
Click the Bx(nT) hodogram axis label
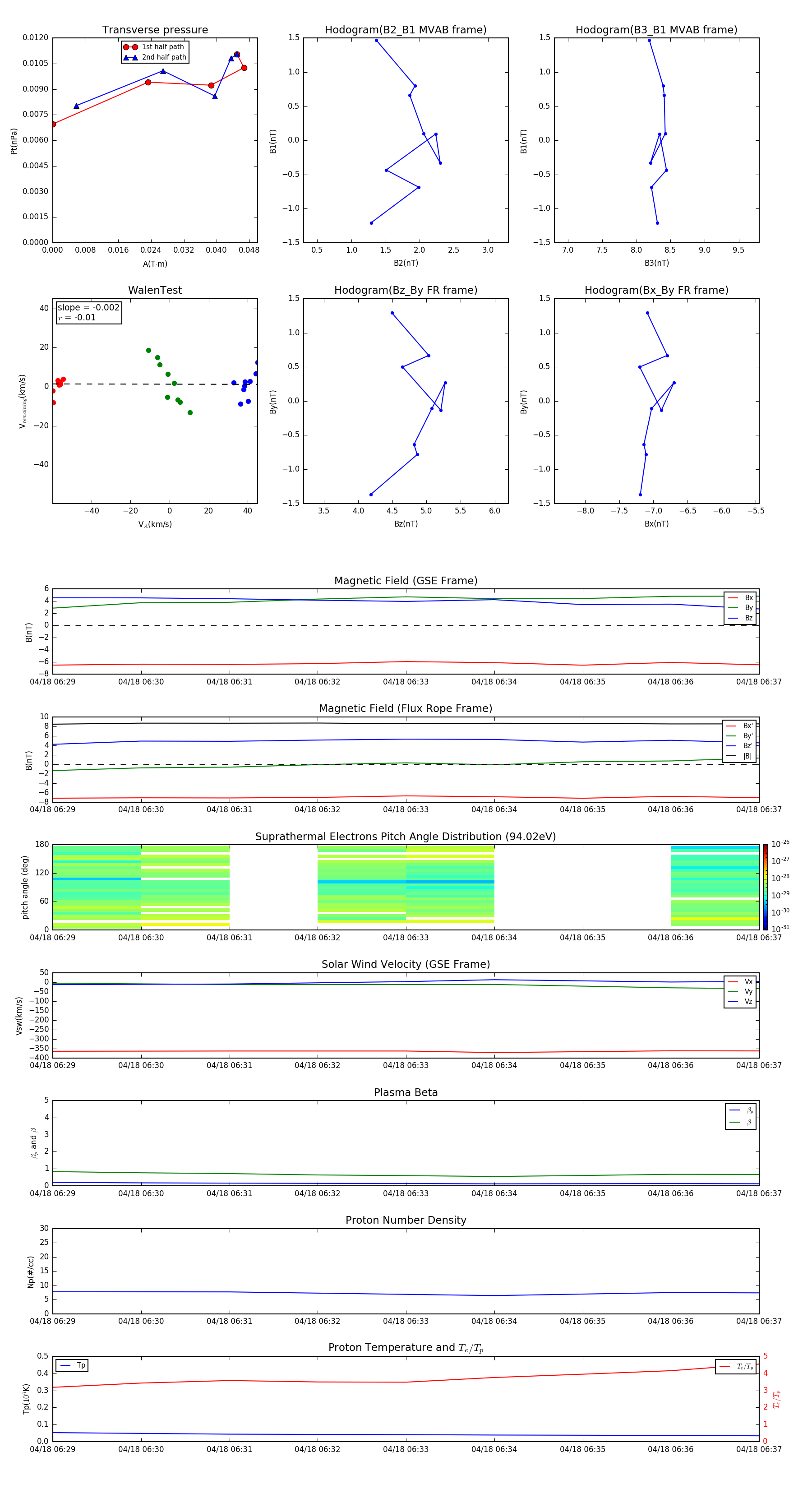(656, 524)
